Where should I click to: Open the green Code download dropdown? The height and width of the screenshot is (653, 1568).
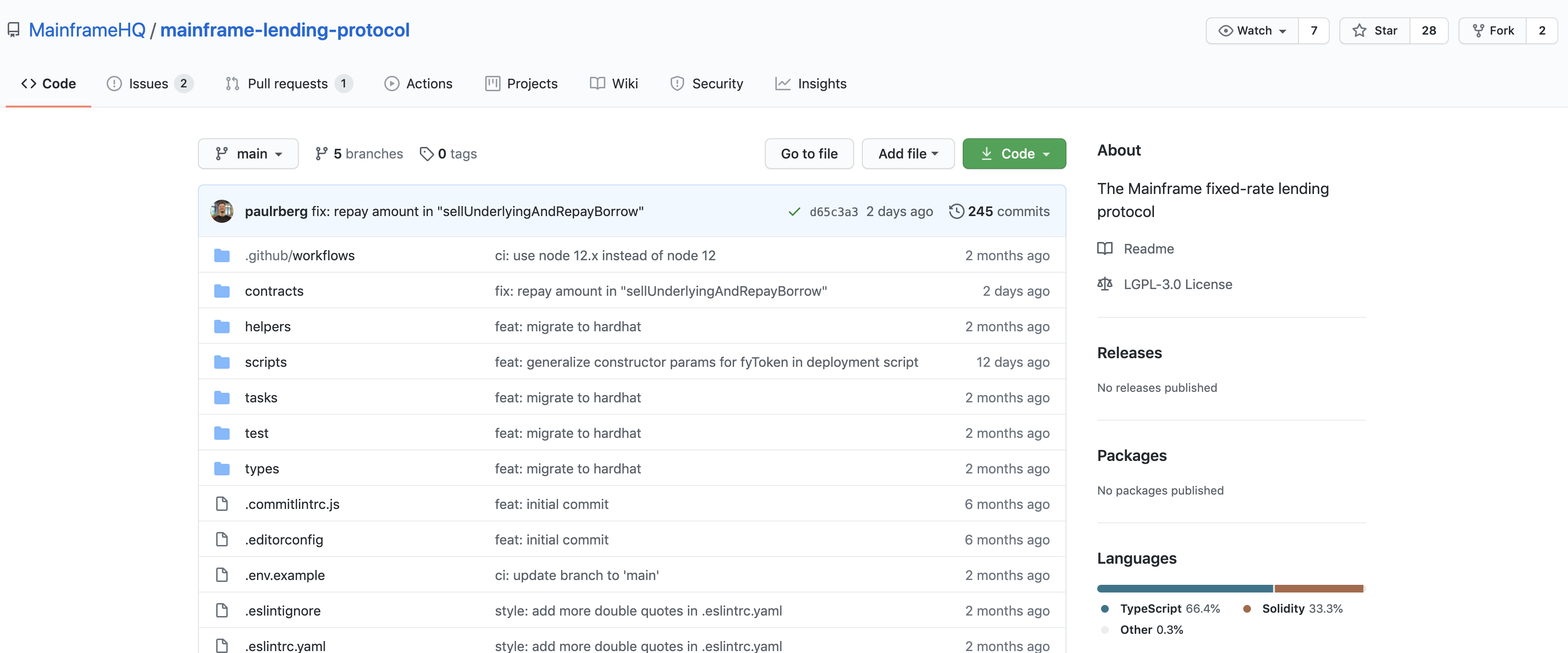pos(1014,154)
